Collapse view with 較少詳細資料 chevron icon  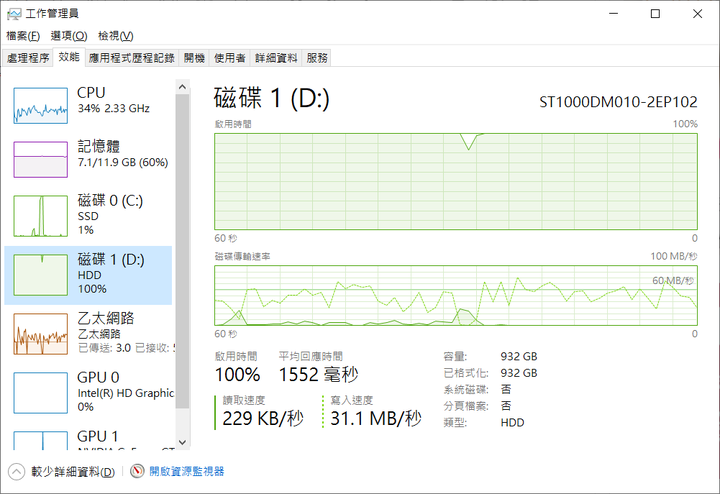[16, 472]
